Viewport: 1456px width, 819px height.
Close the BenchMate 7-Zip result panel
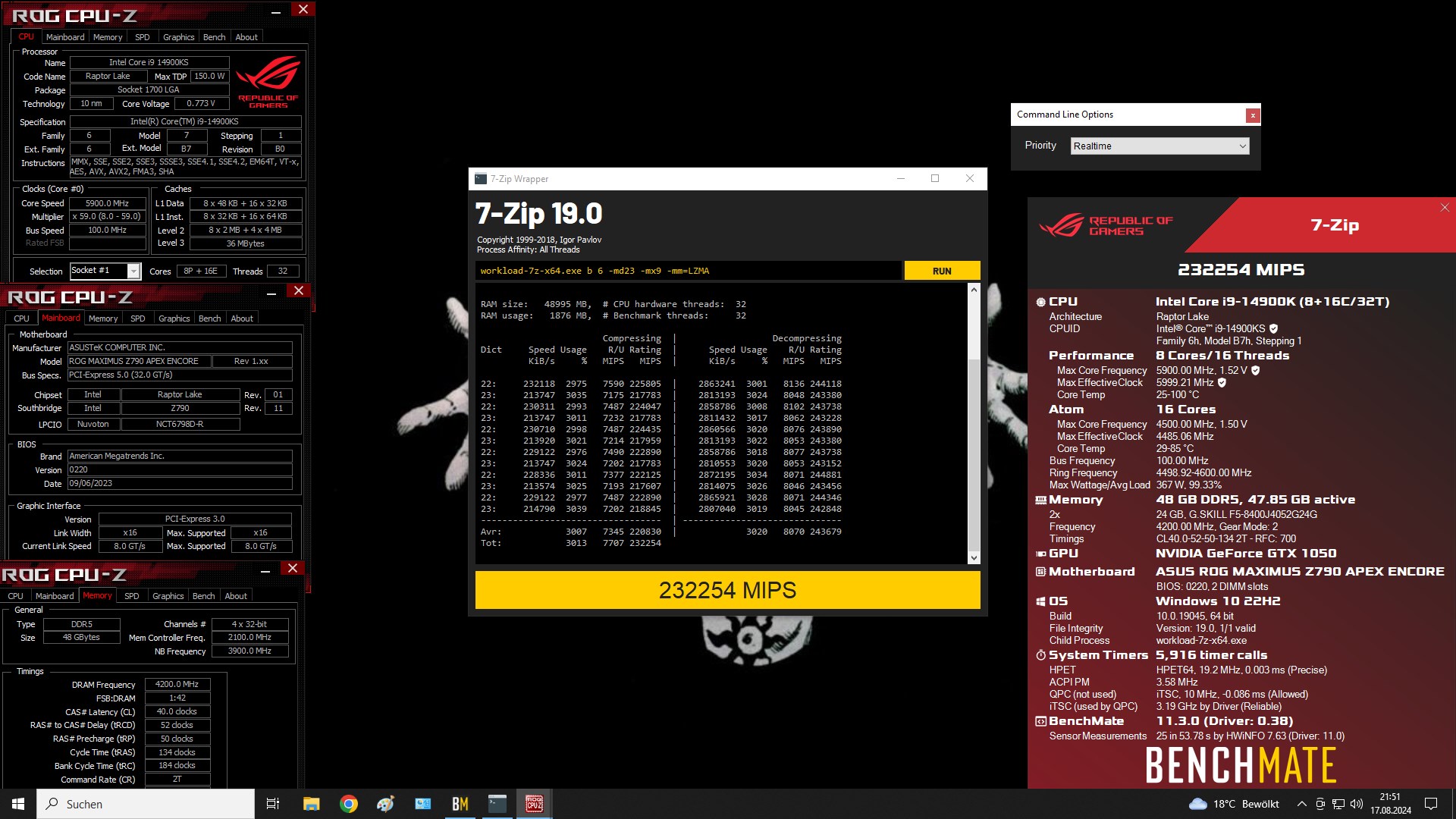1445,207
